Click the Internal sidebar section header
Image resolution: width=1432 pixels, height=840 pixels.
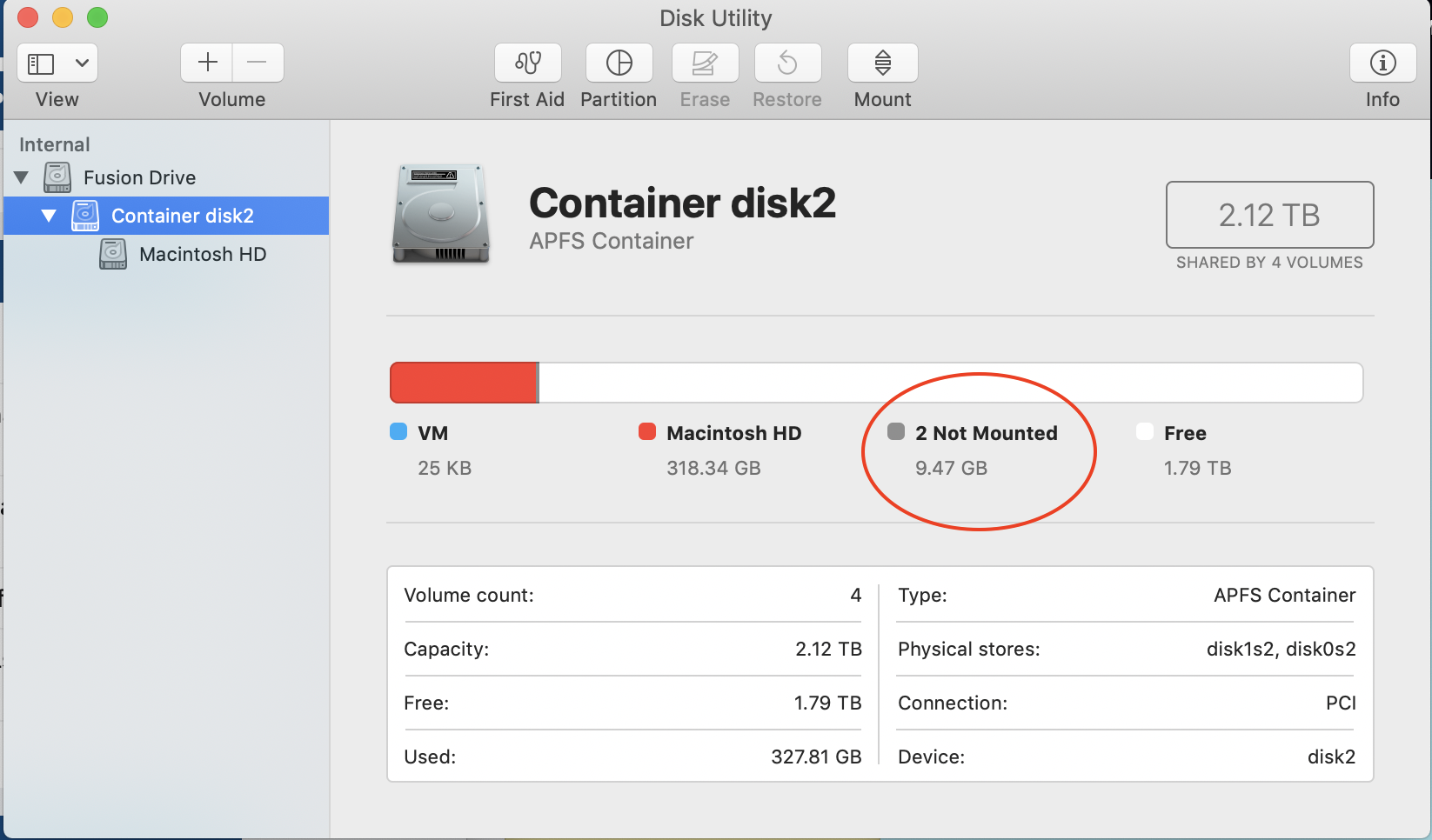(x=55, y=144)
